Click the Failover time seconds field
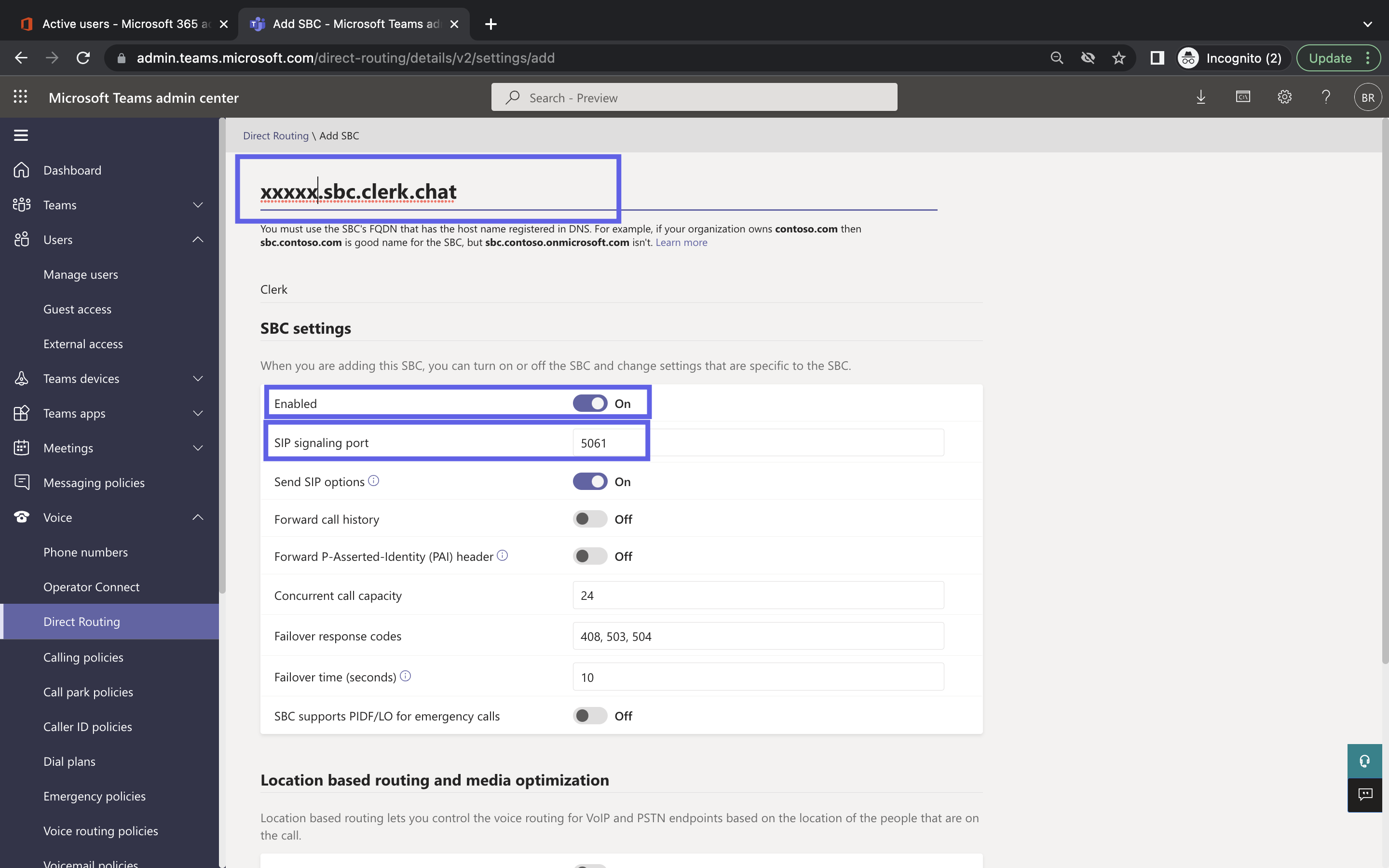Image resolution: width=1389 pixels, height=868 pixels. click(758, 677)
